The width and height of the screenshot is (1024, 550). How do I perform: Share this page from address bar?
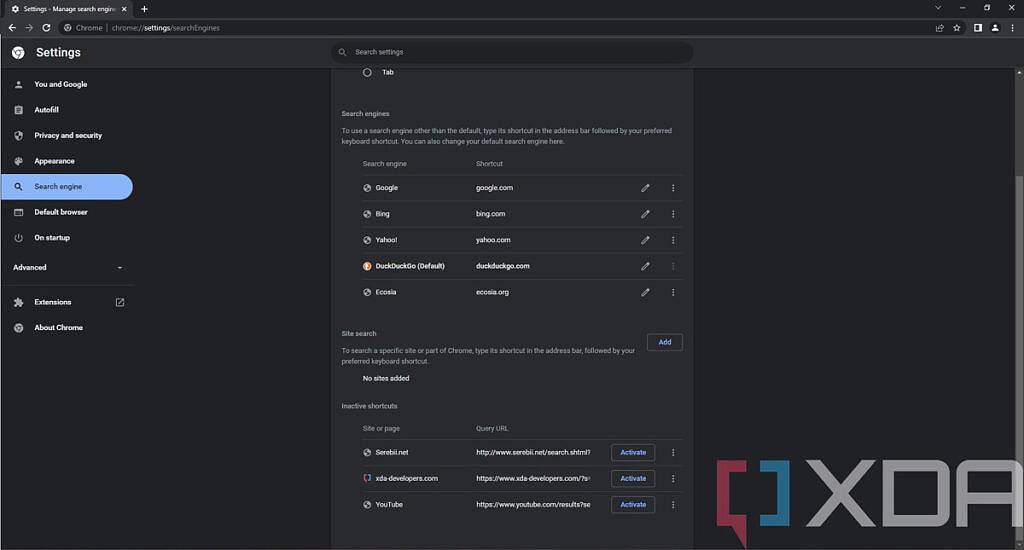[939, 28]
